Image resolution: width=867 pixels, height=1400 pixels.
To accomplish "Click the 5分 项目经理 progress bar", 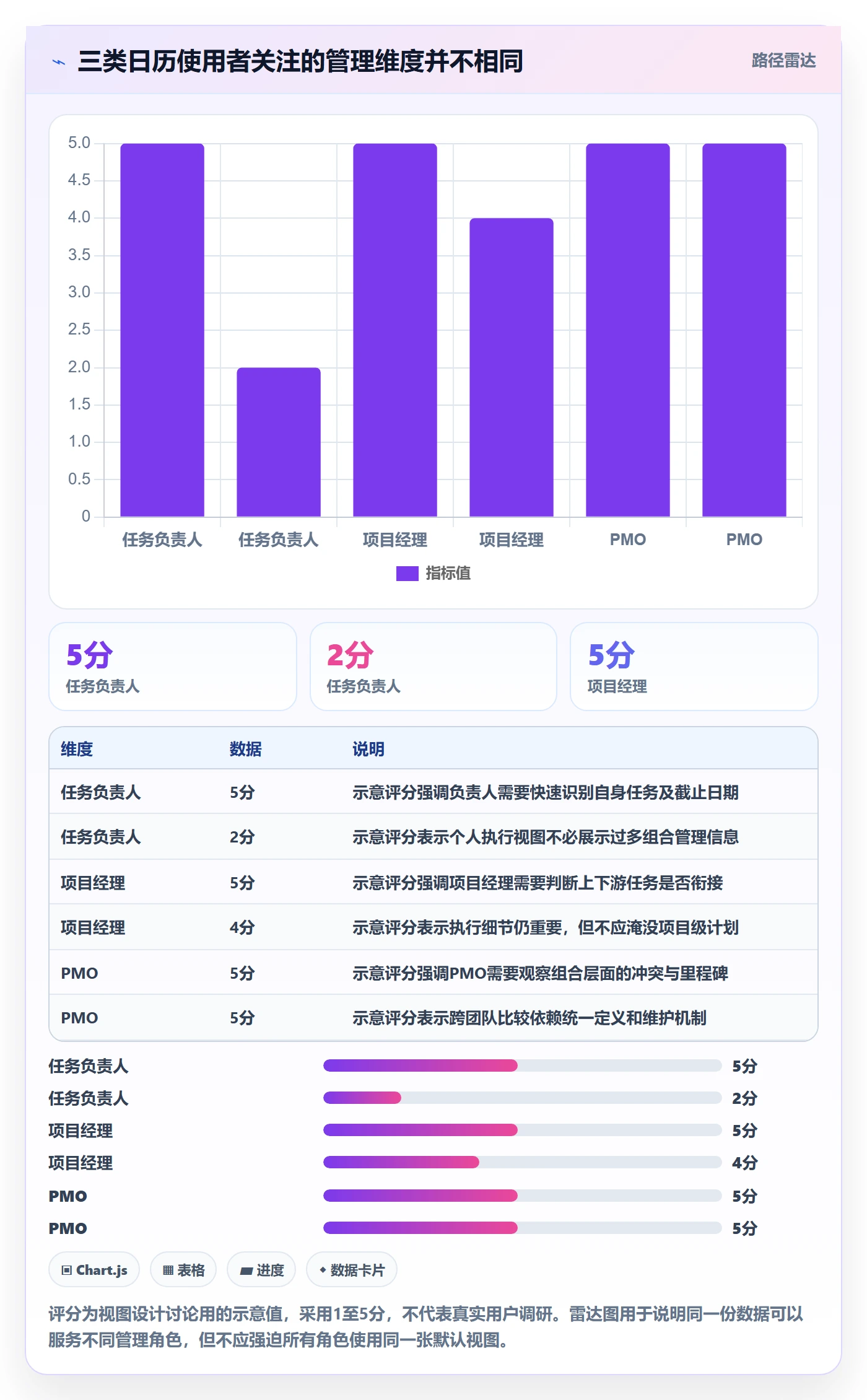I will pos(522,1130).
